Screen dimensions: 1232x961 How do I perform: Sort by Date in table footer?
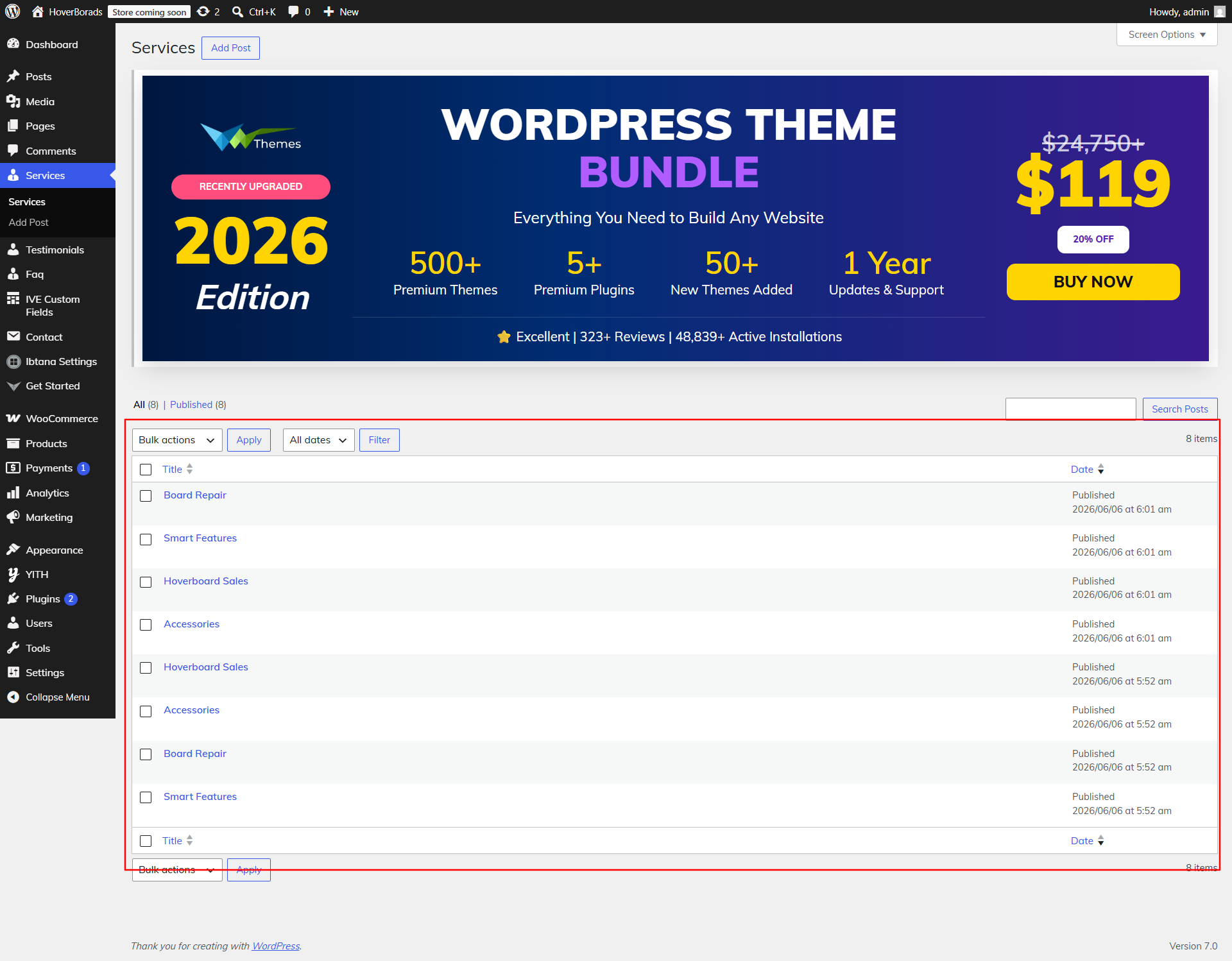1087,840
